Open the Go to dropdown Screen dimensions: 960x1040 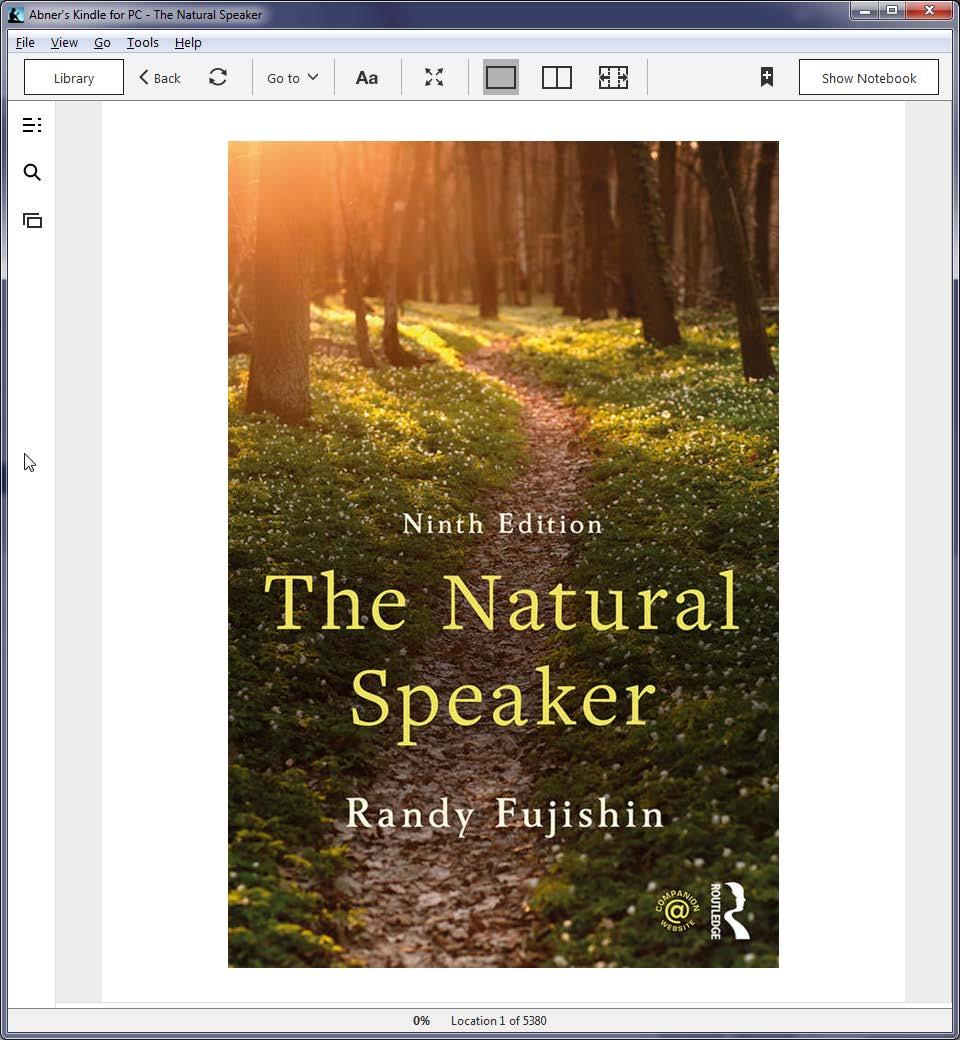tap(293, 78)
